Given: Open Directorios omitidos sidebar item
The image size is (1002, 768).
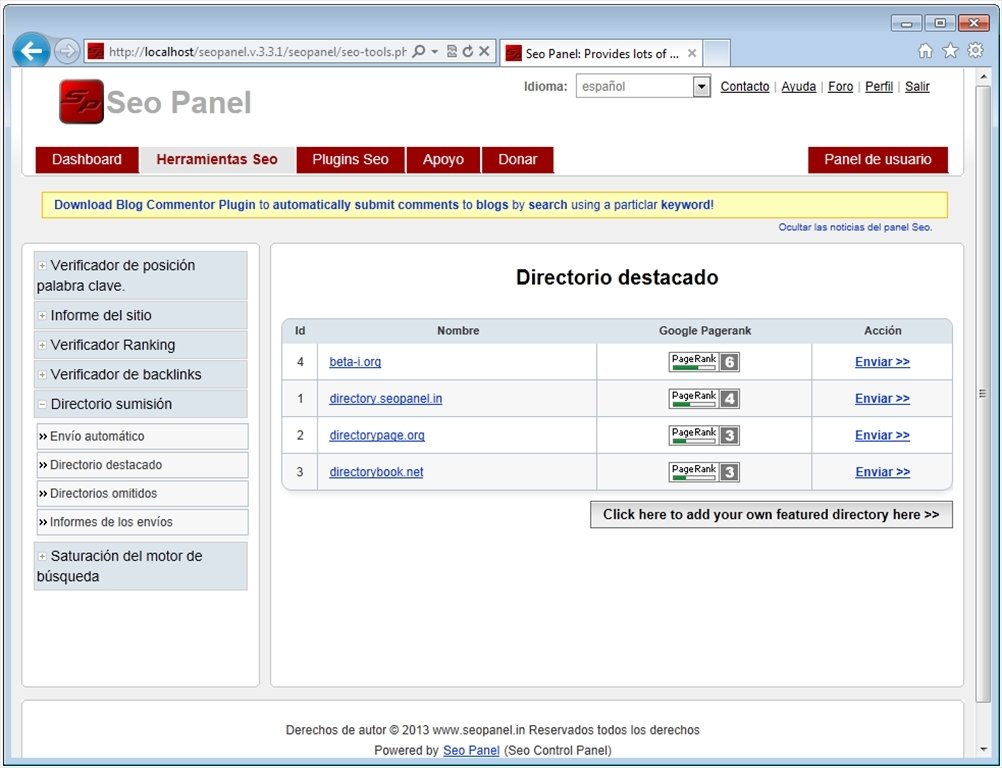Looking at the screenshot, I should pyautogui.click(x=143, y=493).
